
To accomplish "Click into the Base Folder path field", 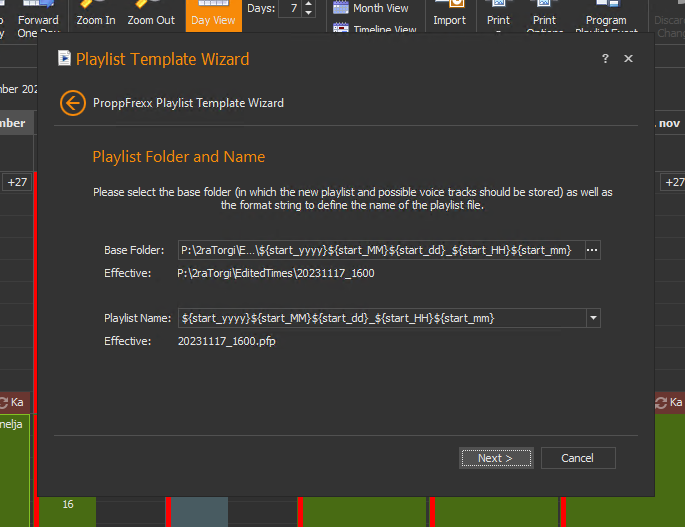I will [380, 250].
